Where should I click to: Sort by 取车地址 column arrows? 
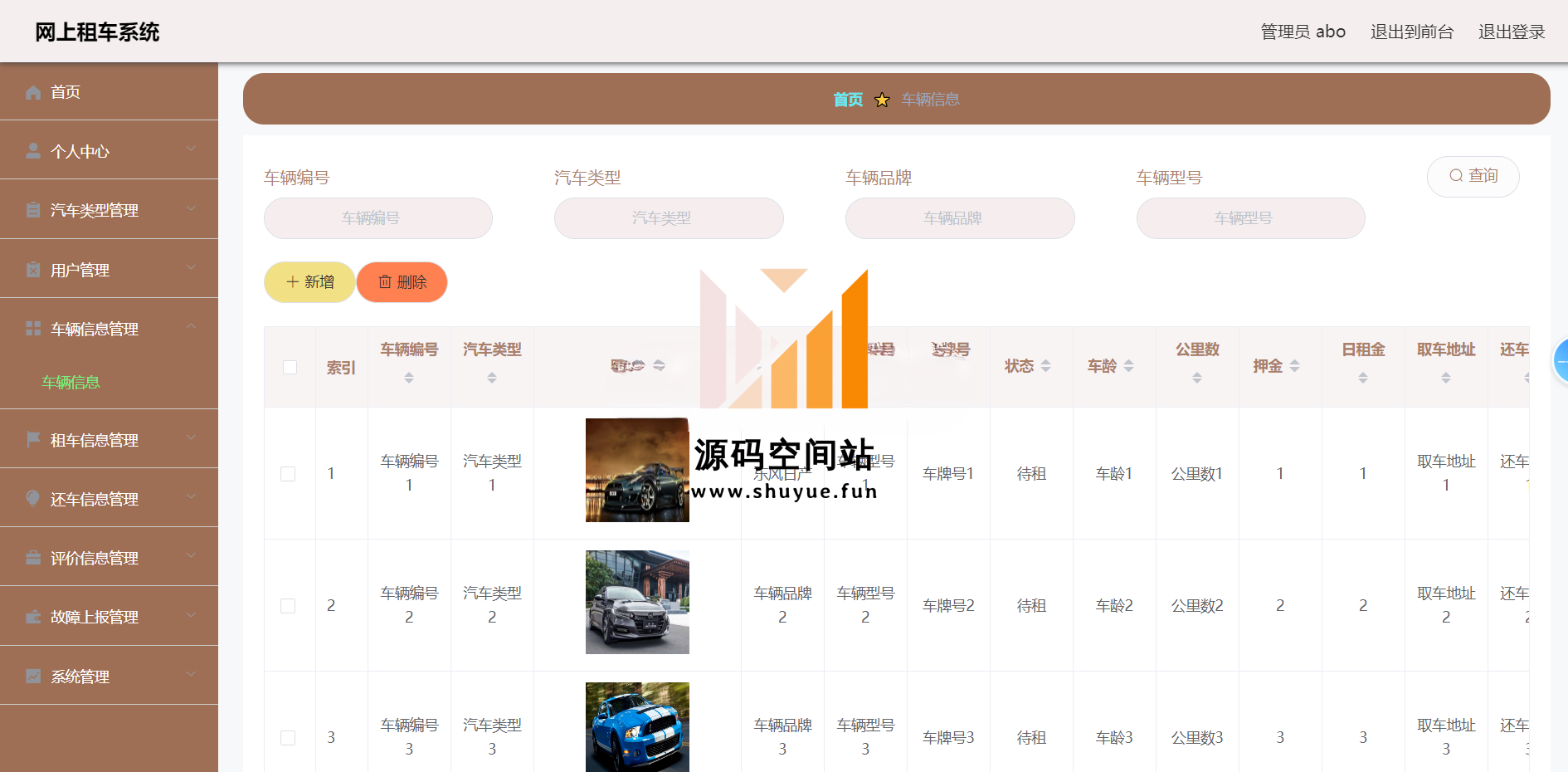click(x=1446, y=378)
